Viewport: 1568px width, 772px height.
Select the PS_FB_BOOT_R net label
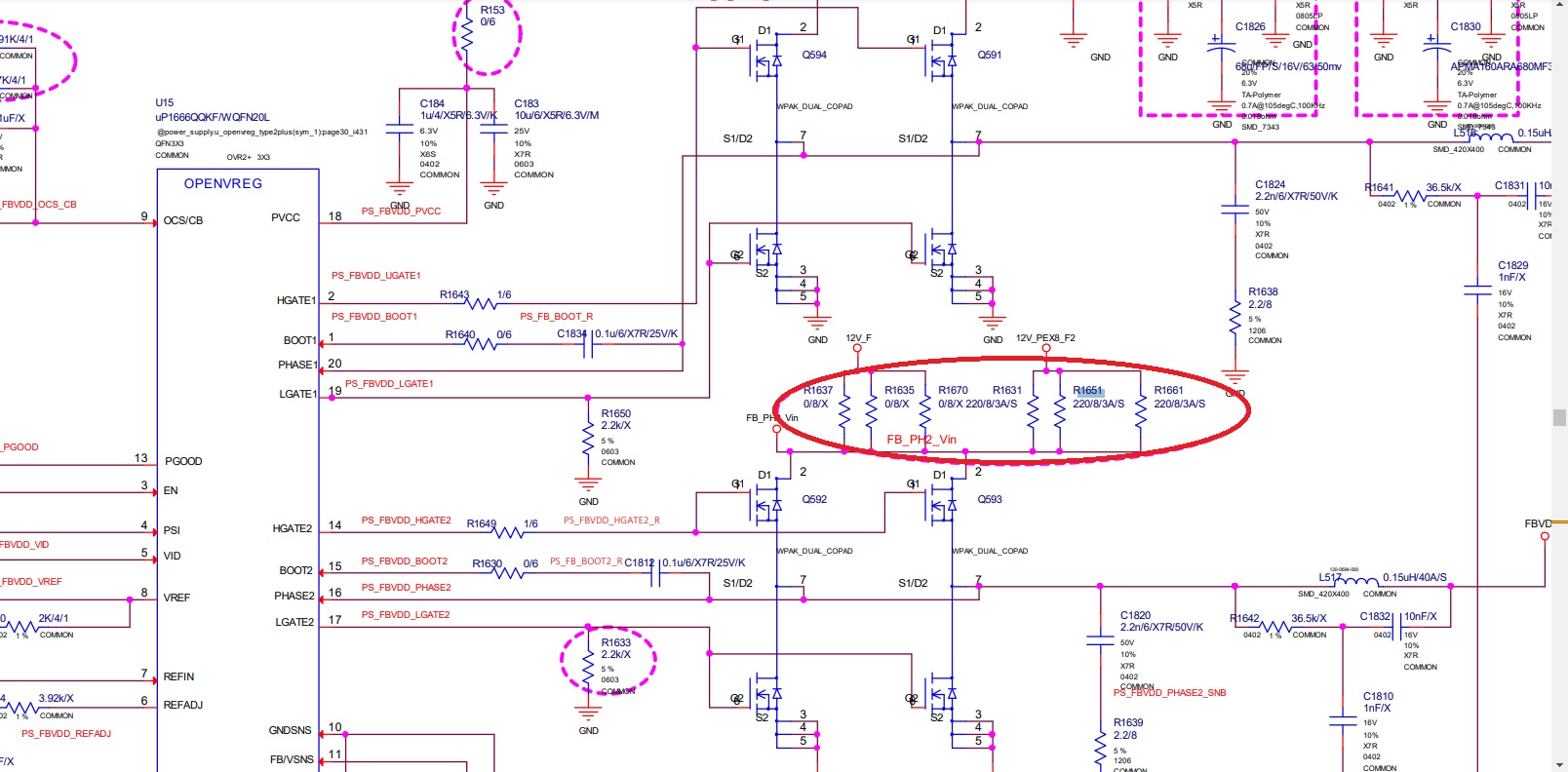(x=556, y=317)
